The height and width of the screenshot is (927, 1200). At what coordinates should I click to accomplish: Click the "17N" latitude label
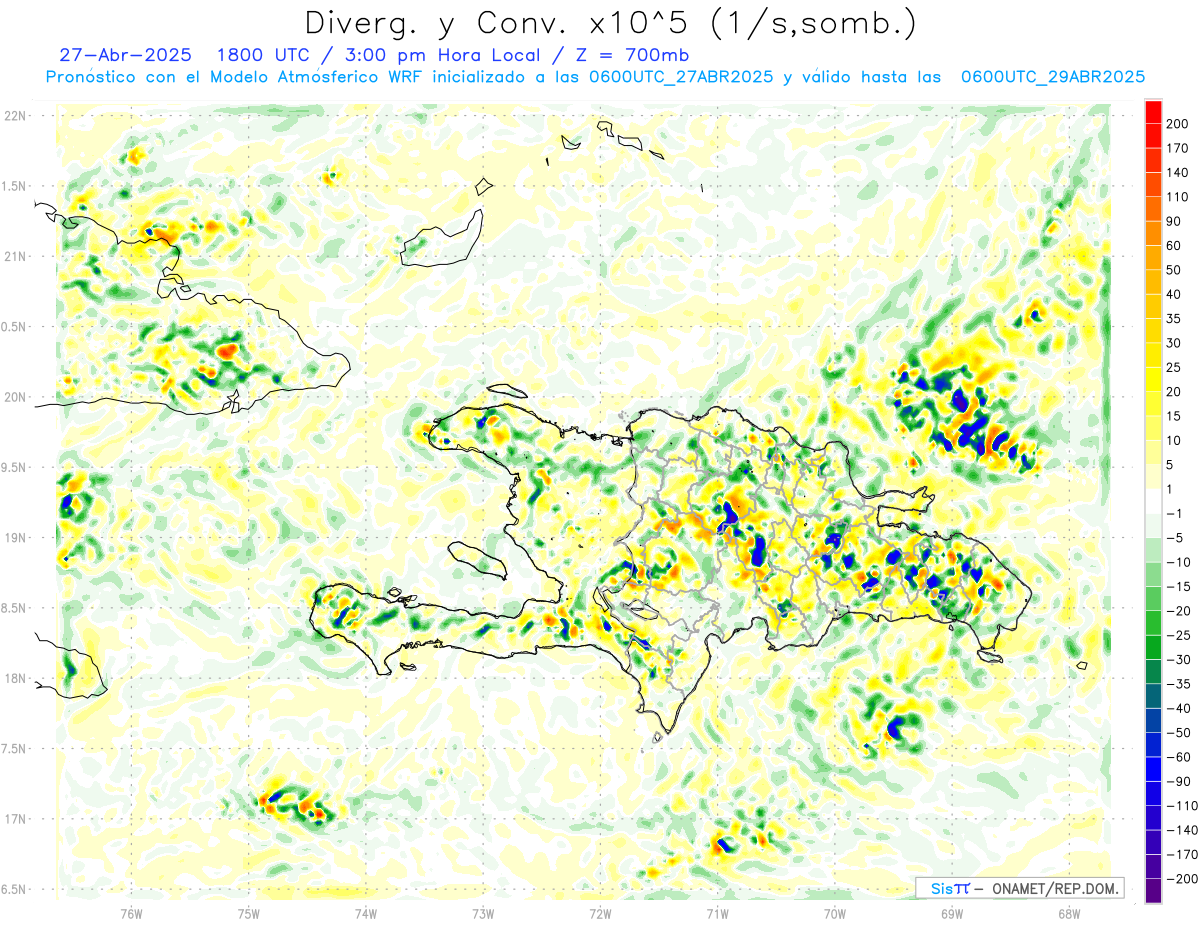[x=15, y=819]
